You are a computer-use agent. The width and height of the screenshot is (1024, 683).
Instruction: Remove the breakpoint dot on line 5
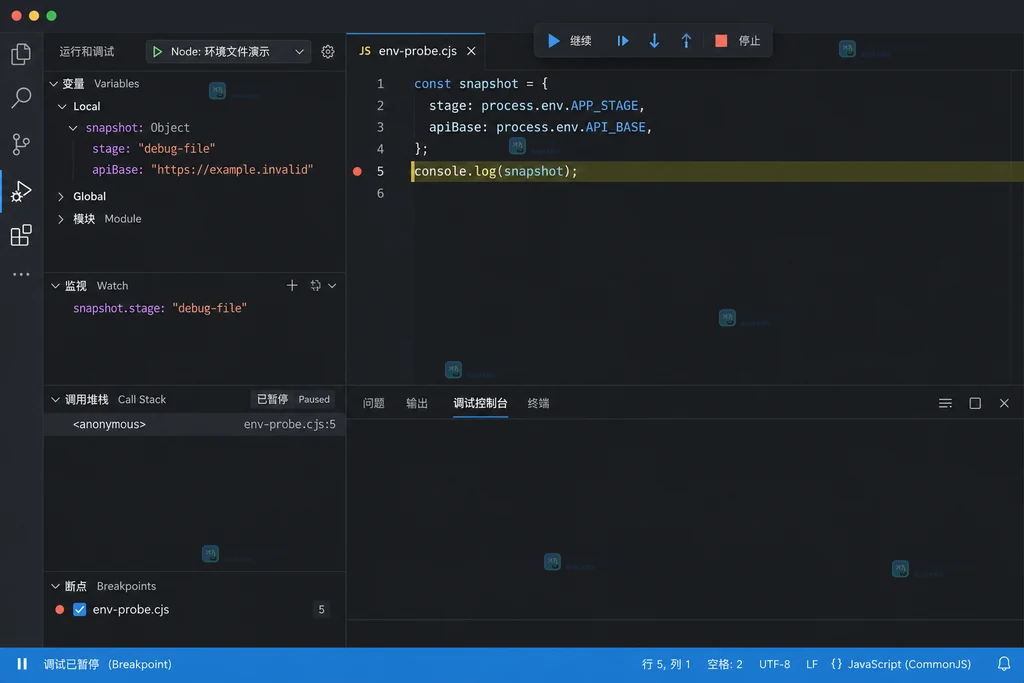(357, 172)
